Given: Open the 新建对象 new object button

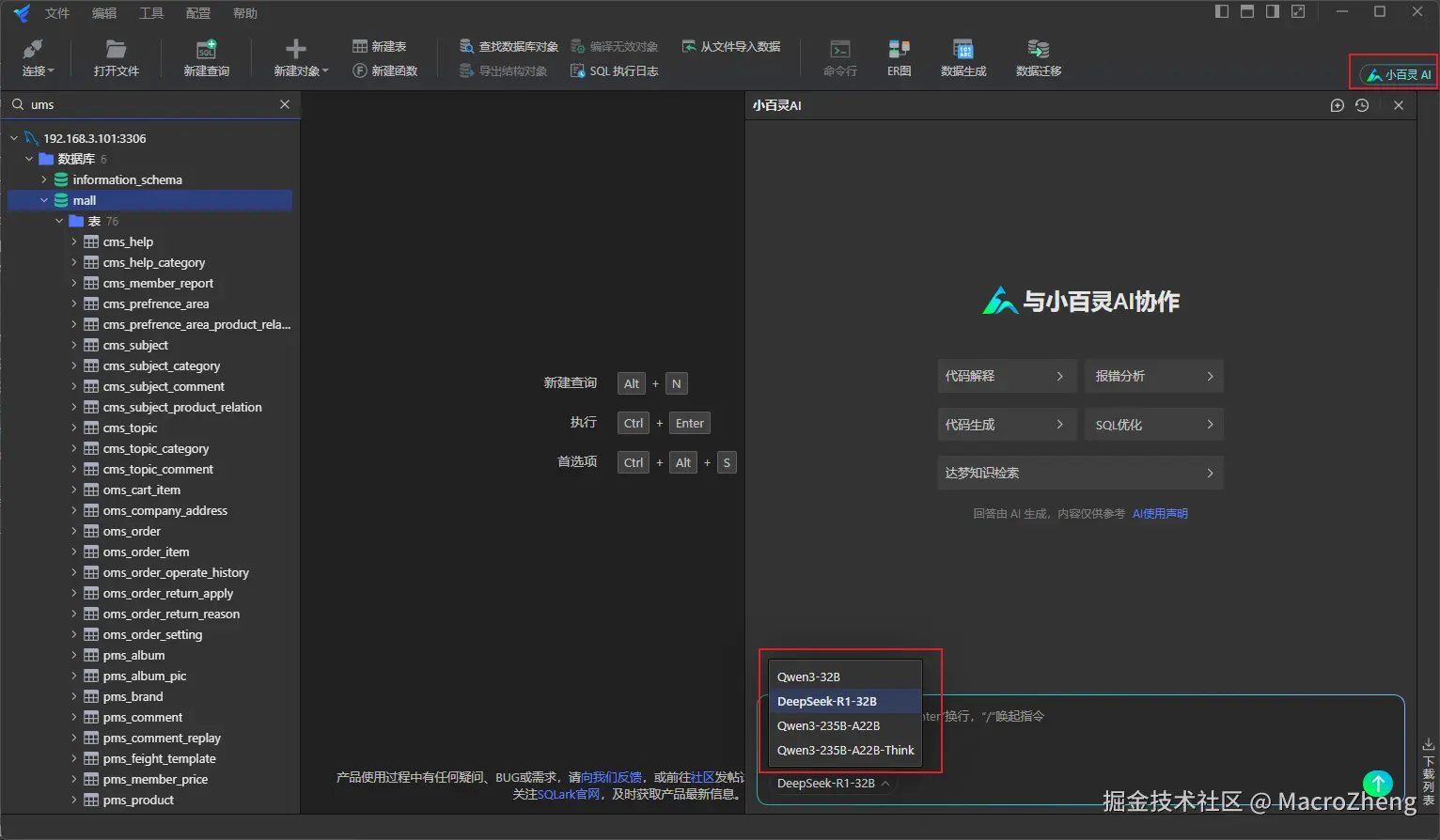Looking at the screenshot, I should click(x=301, y=58).
